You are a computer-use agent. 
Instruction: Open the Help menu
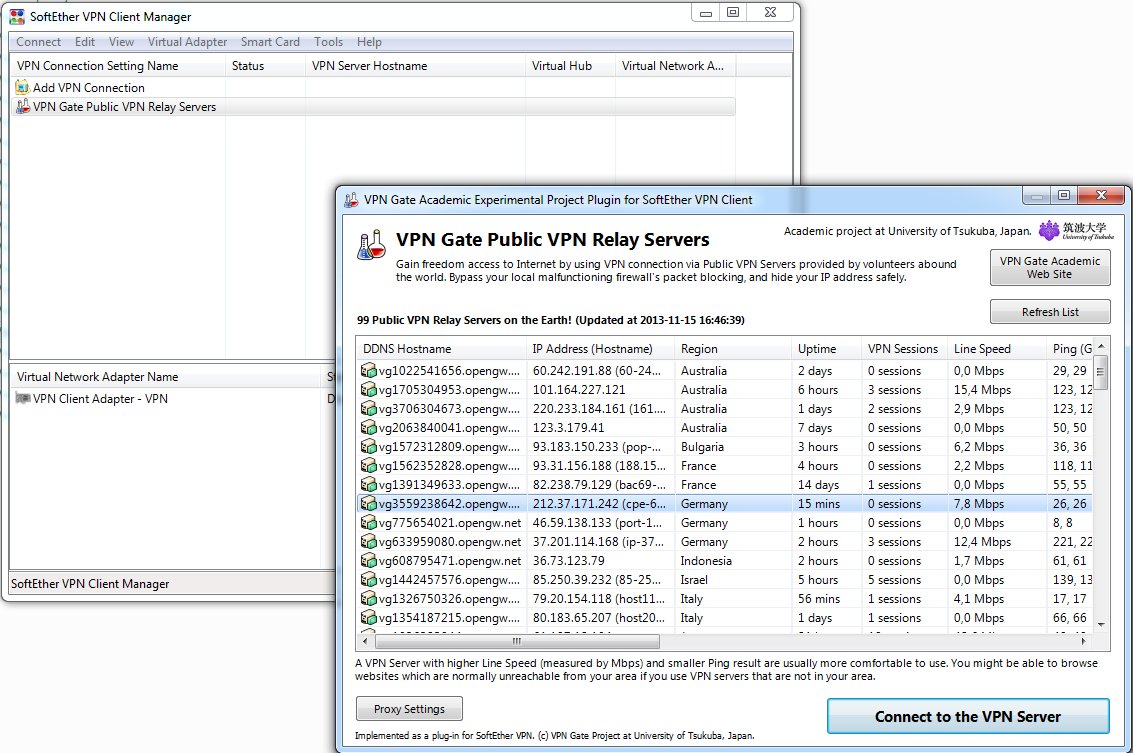point(369,42)
